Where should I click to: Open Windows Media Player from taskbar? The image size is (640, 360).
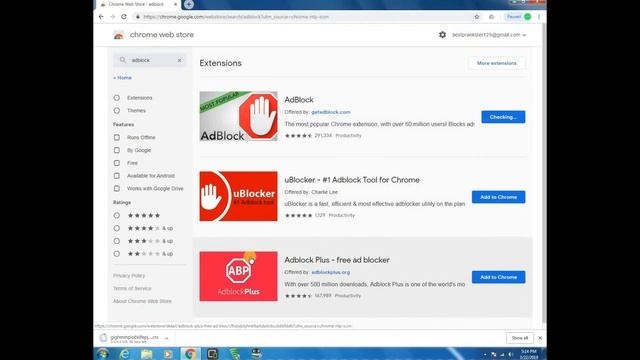[168, 353]
